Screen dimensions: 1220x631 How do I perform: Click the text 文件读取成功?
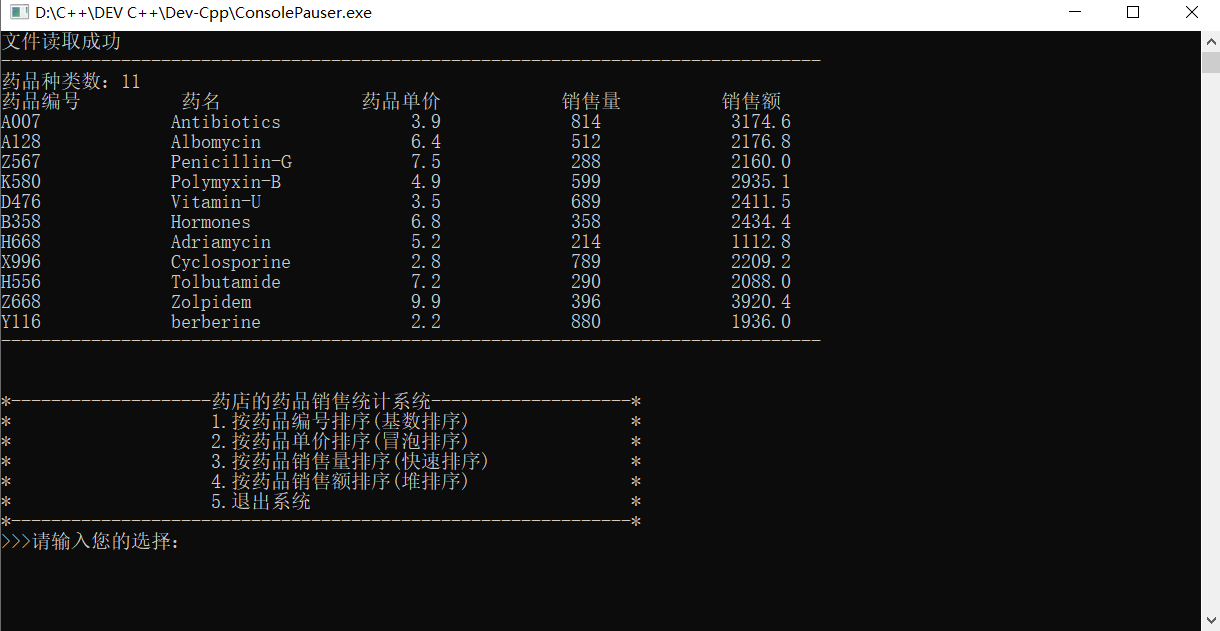click(61, 42)
